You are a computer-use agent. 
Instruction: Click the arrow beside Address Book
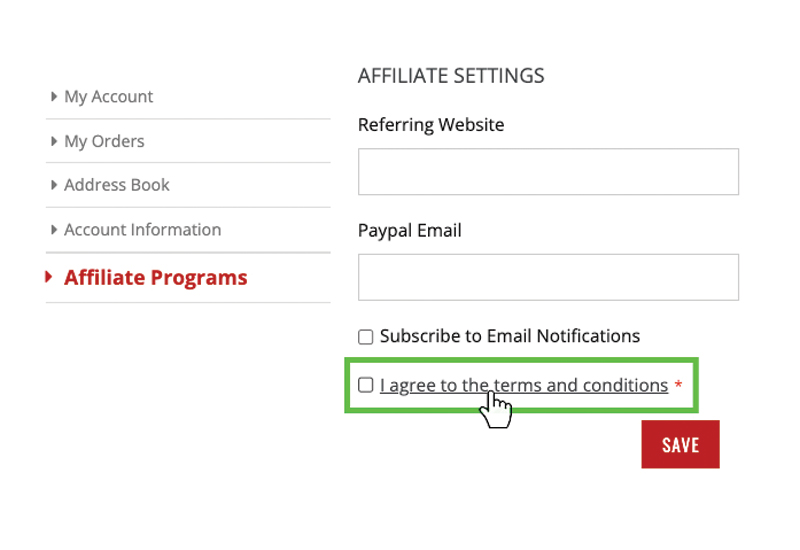pos(53,185)
